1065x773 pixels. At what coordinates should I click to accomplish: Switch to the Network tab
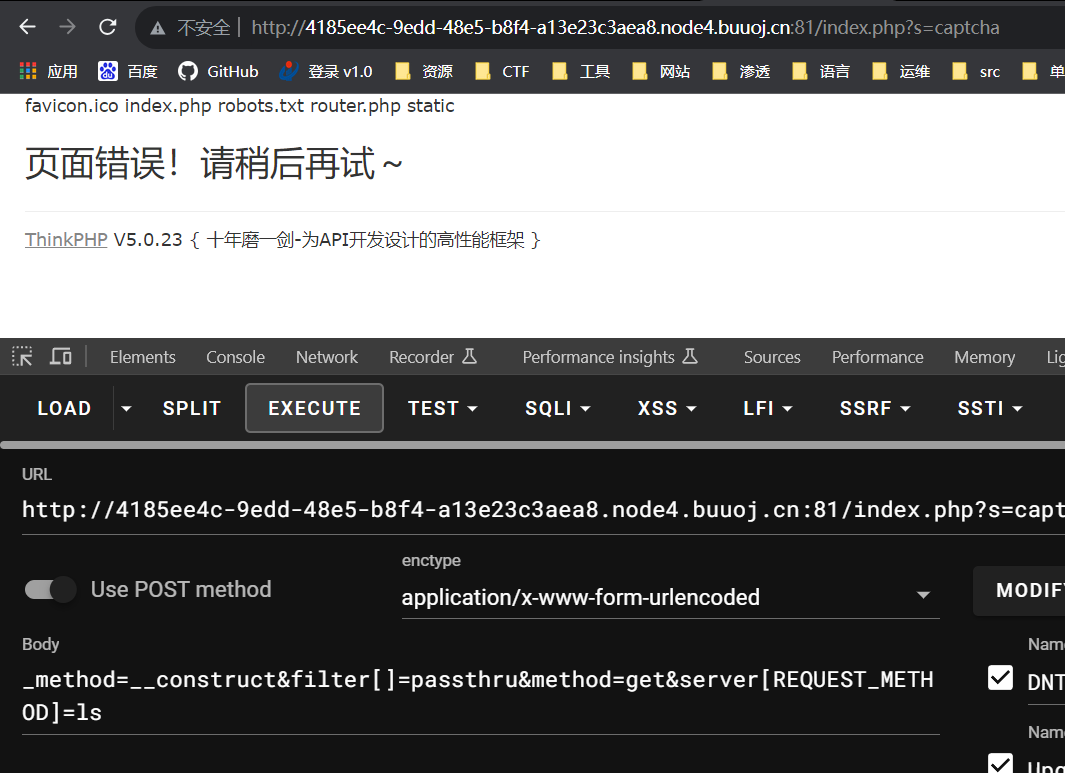point(327,357)
